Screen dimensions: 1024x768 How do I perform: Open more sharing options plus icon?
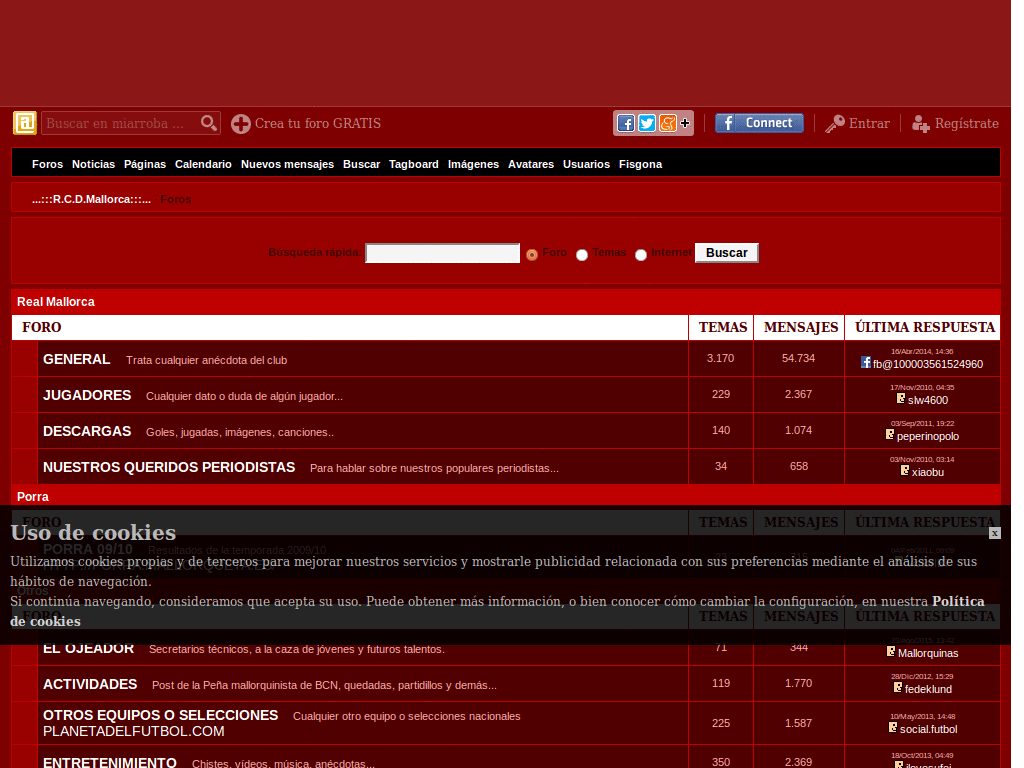coord(684,123)
